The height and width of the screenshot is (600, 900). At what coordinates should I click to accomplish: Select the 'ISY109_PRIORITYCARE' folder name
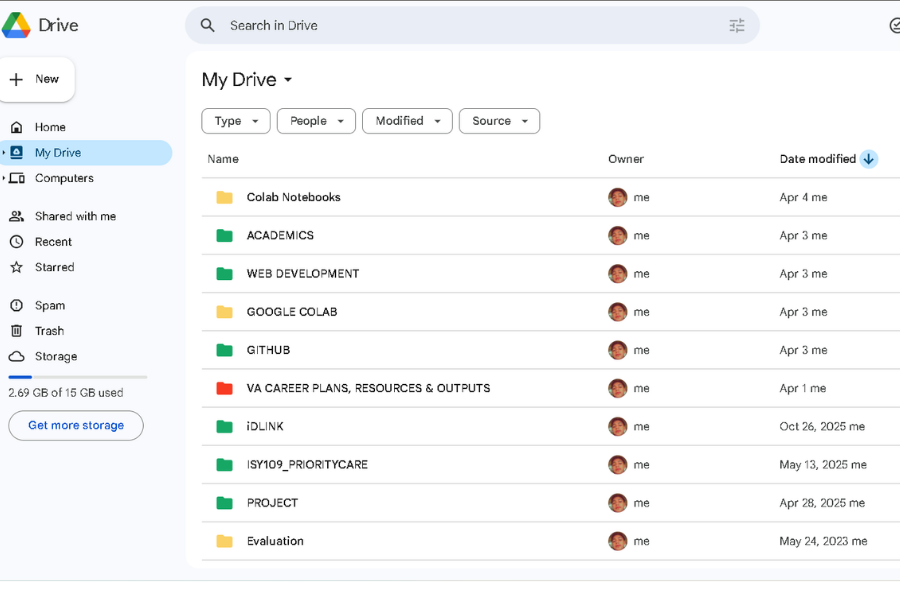point(307,464)
